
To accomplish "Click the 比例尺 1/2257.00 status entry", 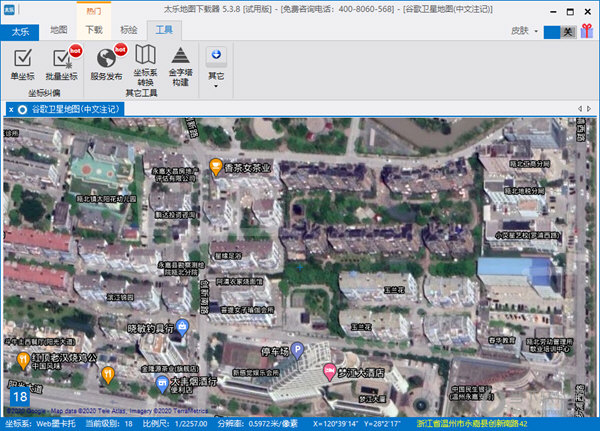I will (x=175, y=424).
